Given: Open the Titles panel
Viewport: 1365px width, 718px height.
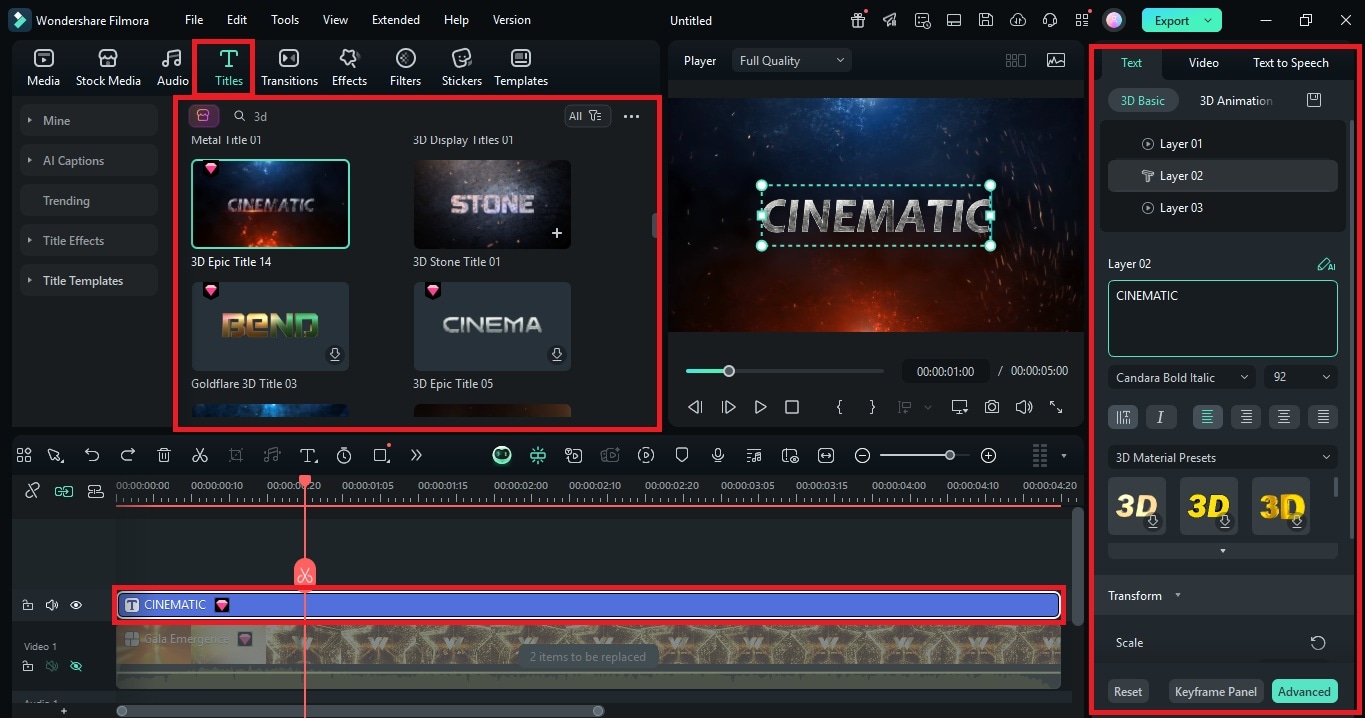Looking at the screenshot, I should (x=228, y=67).
